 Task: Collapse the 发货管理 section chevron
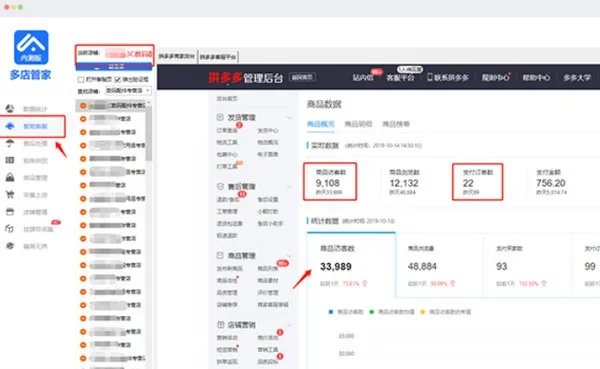[x=289, y=117]
